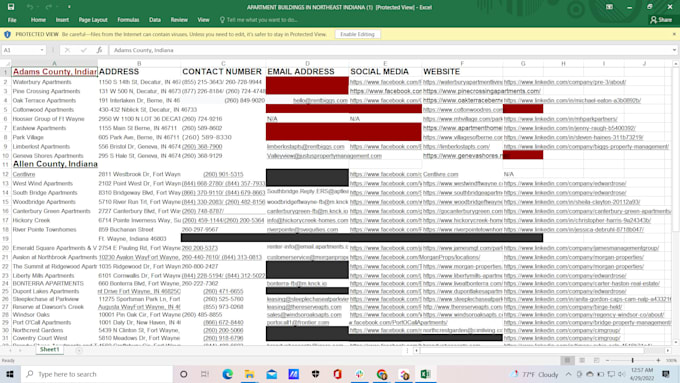Switch to Normal view icon
The image size is (680, 383).
pos(567,360)
